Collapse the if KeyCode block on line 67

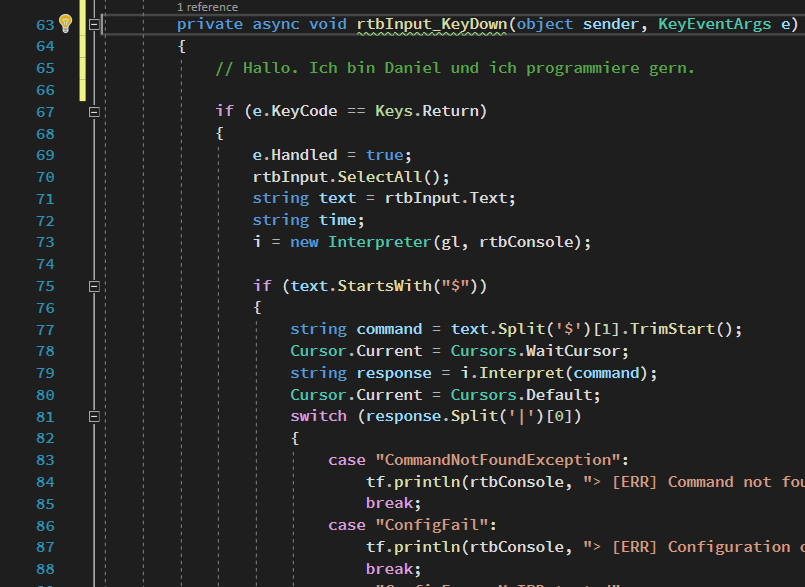(94, 112)
